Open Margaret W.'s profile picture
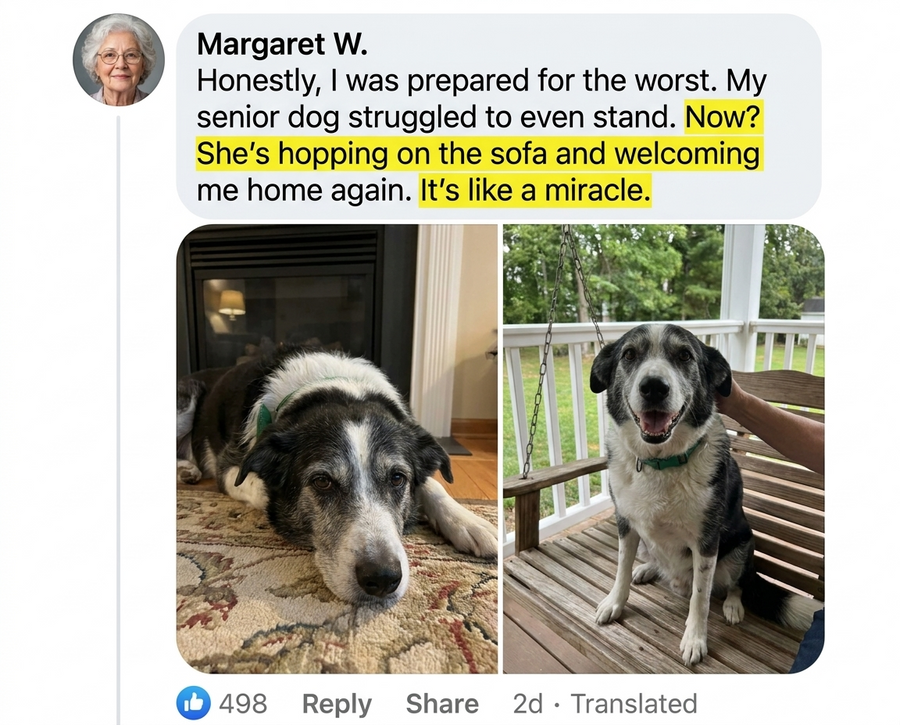The image size is (900, 725). 119,60
